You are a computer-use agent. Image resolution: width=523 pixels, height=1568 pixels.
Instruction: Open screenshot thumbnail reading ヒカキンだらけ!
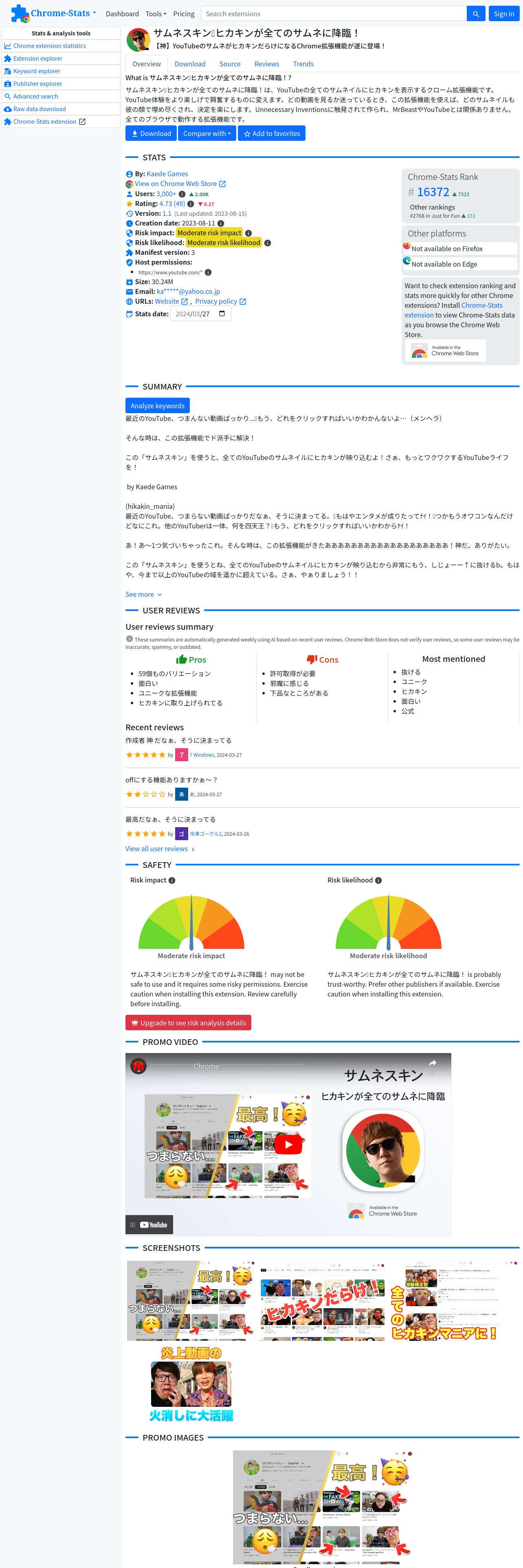point(322,1301)
